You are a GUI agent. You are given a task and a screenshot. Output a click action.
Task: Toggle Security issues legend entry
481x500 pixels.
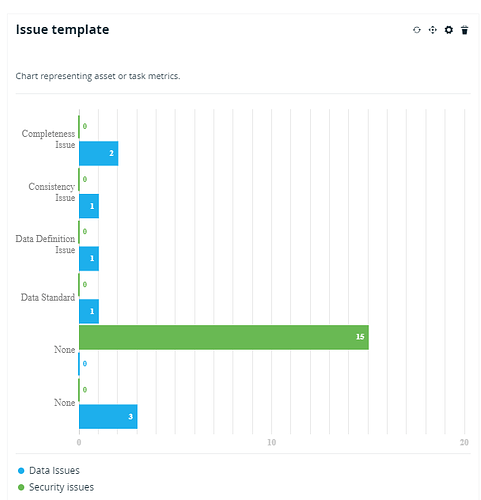[x=56, y=487]
